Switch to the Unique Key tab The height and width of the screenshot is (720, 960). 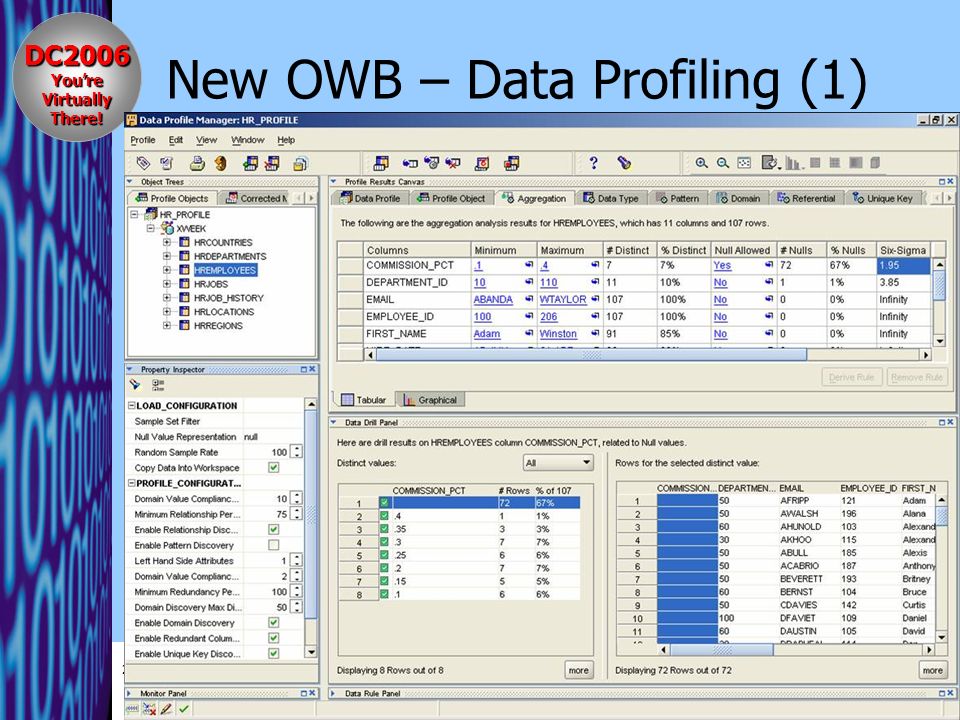coord(883,198)
